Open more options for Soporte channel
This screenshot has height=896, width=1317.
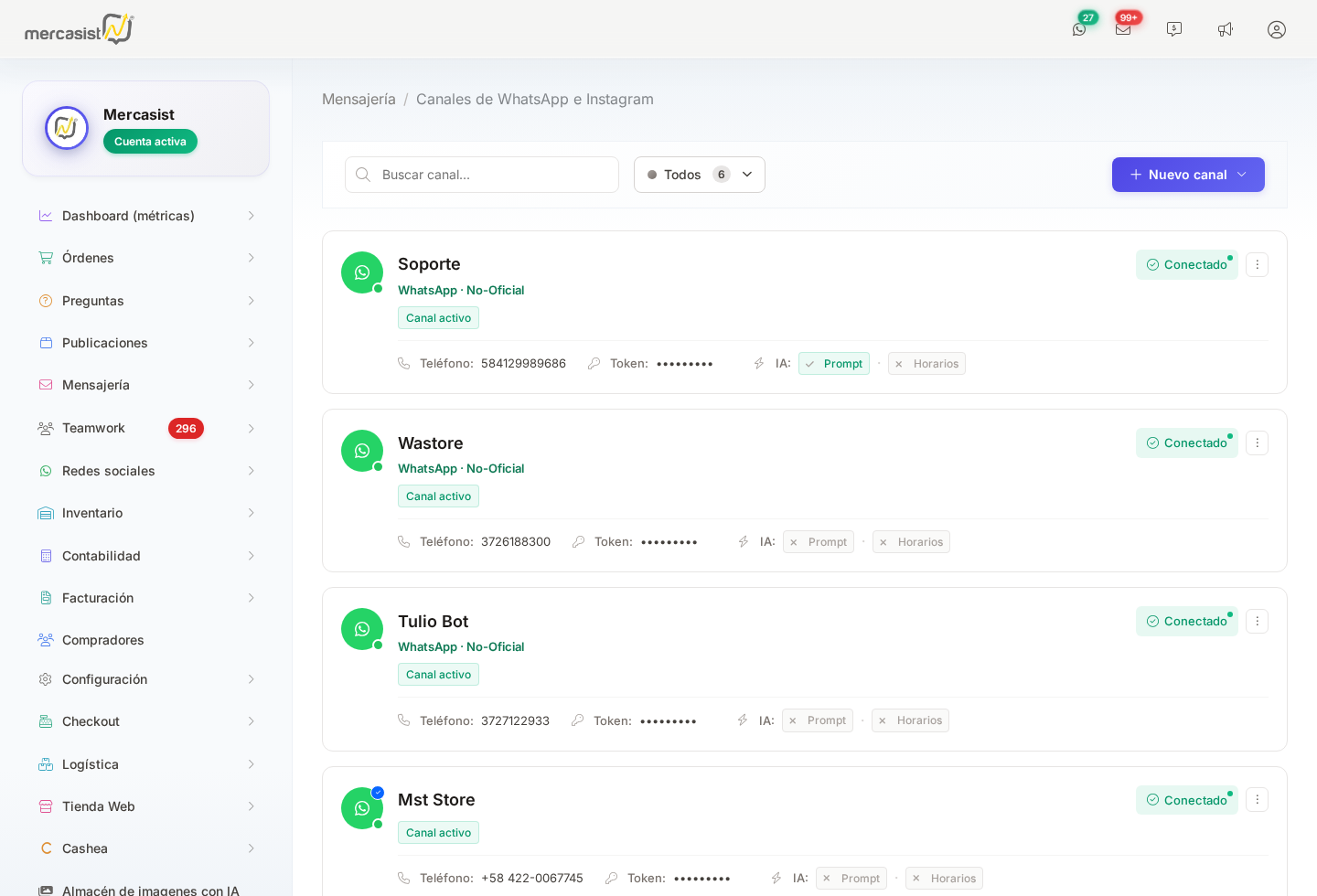click(1257, 264)
